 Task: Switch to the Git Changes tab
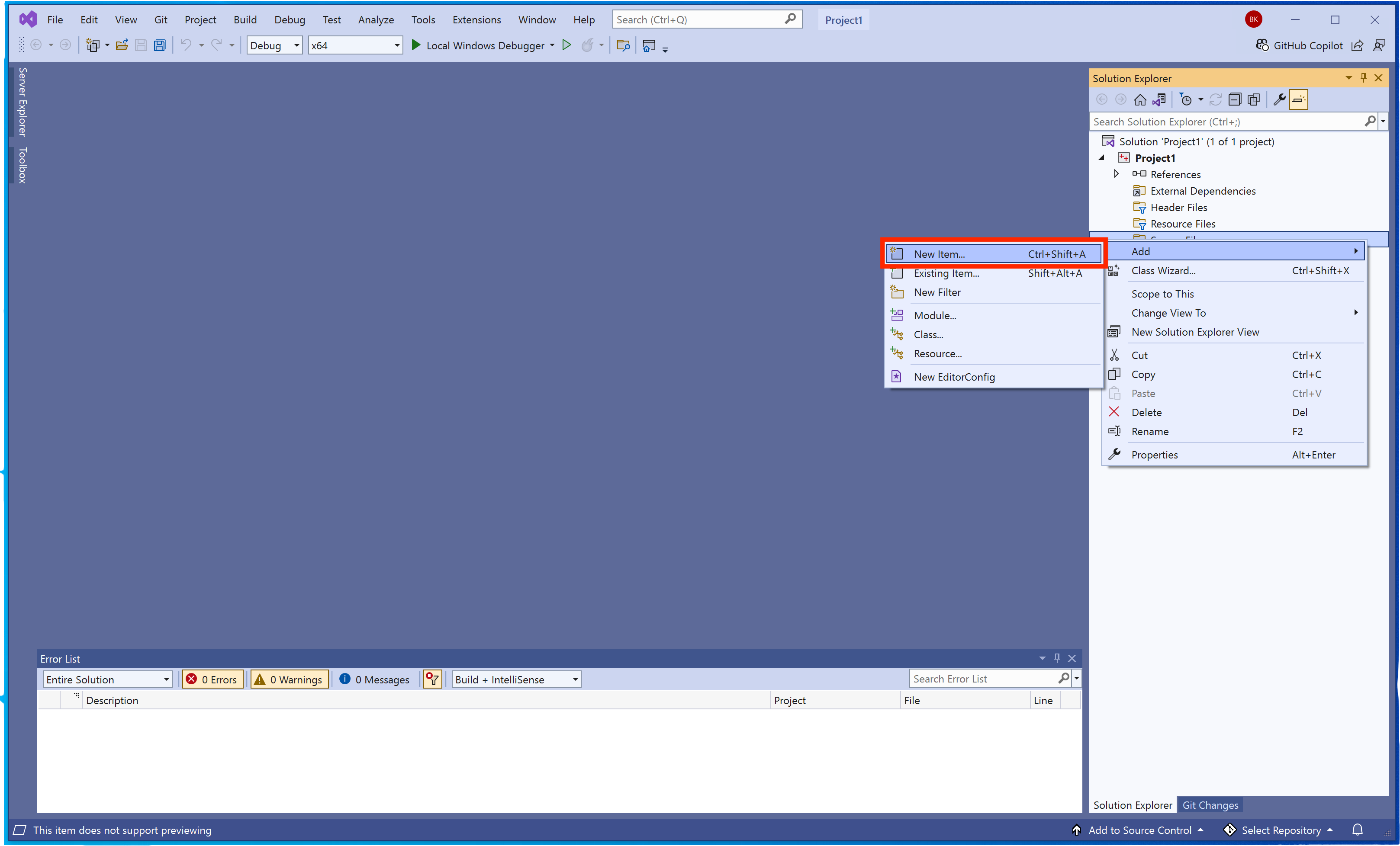click(x=1210, y=804)
